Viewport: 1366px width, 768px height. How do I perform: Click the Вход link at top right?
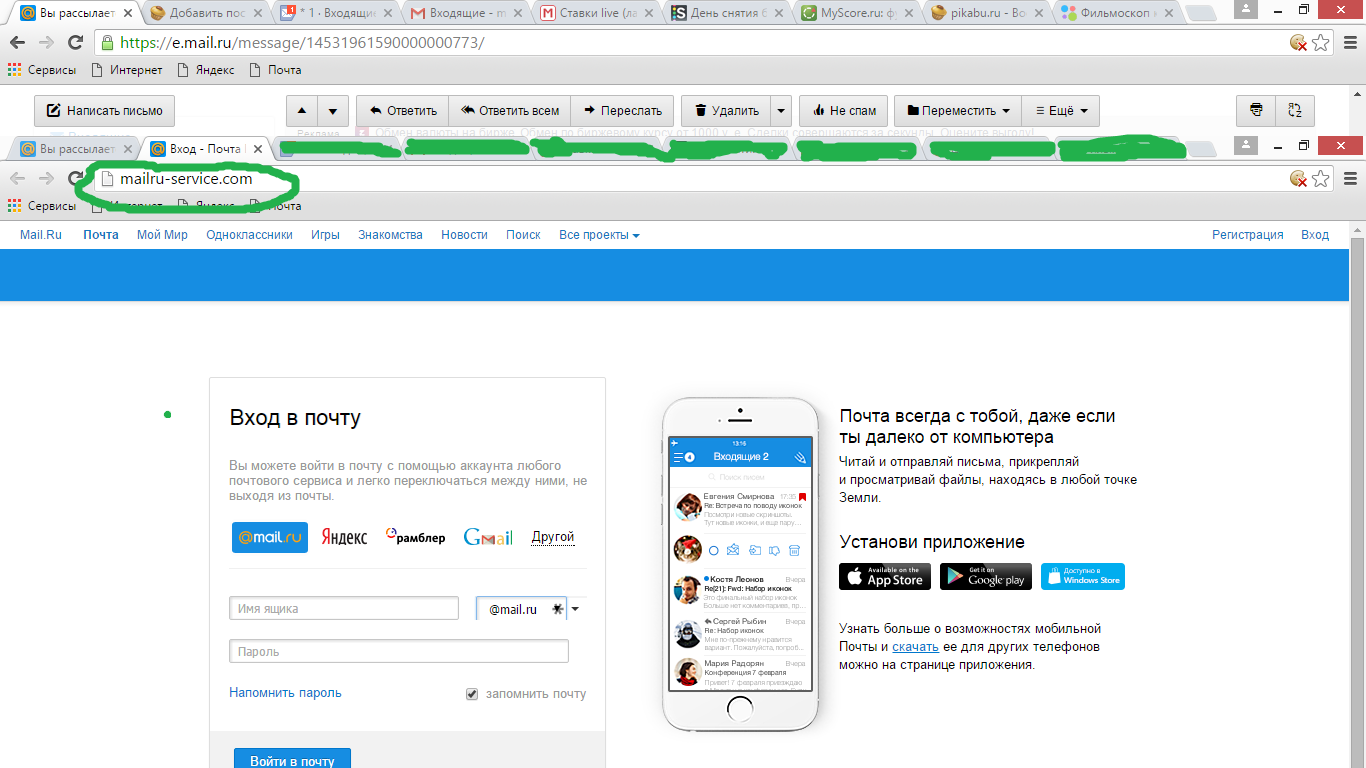[x=1315, y=235]
